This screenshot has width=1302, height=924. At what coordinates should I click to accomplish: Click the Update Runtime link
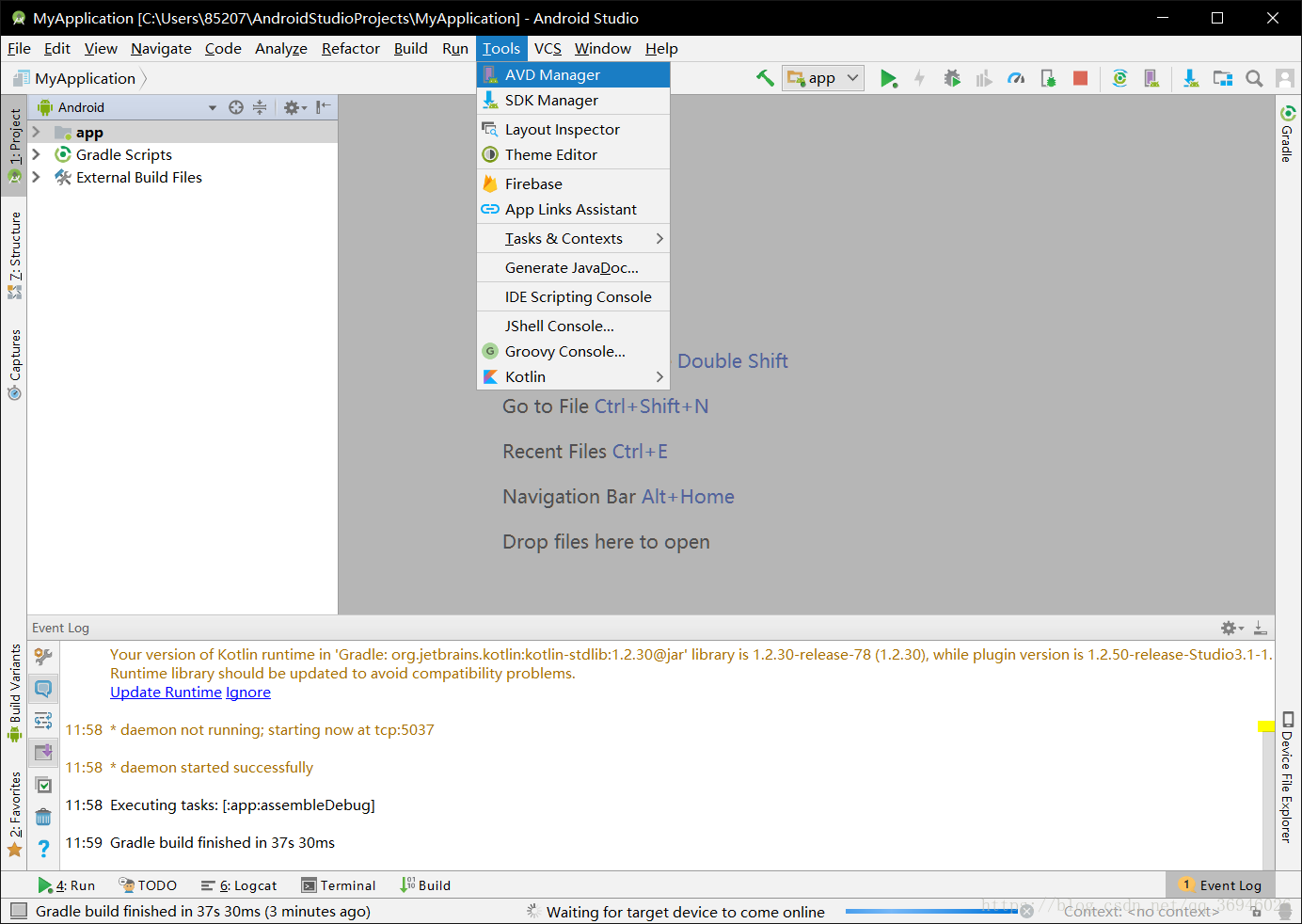coord(166,693)
